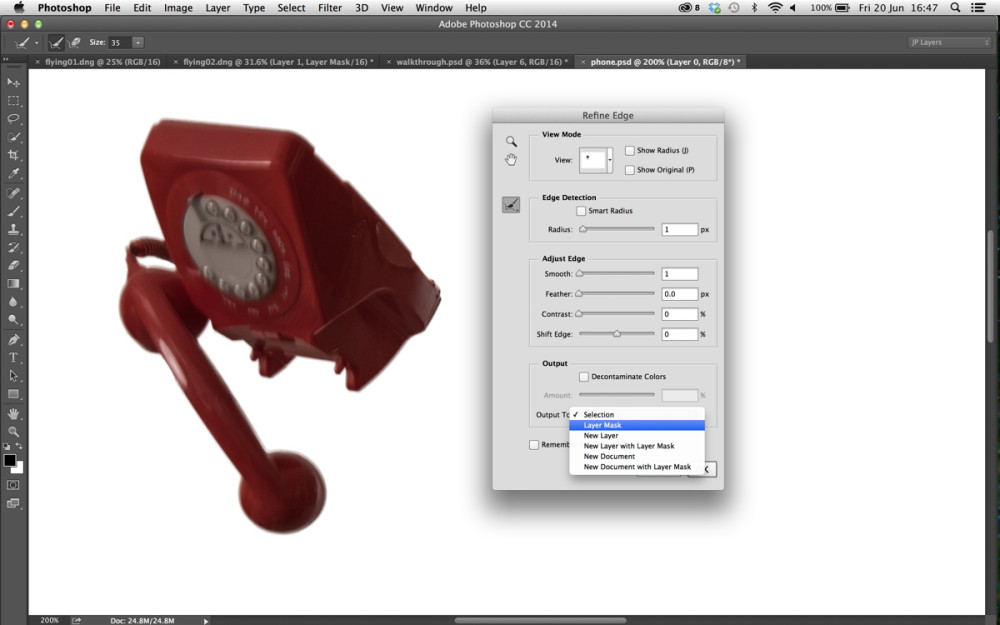Select the Eyedropper tool

[x=13, y=173]
